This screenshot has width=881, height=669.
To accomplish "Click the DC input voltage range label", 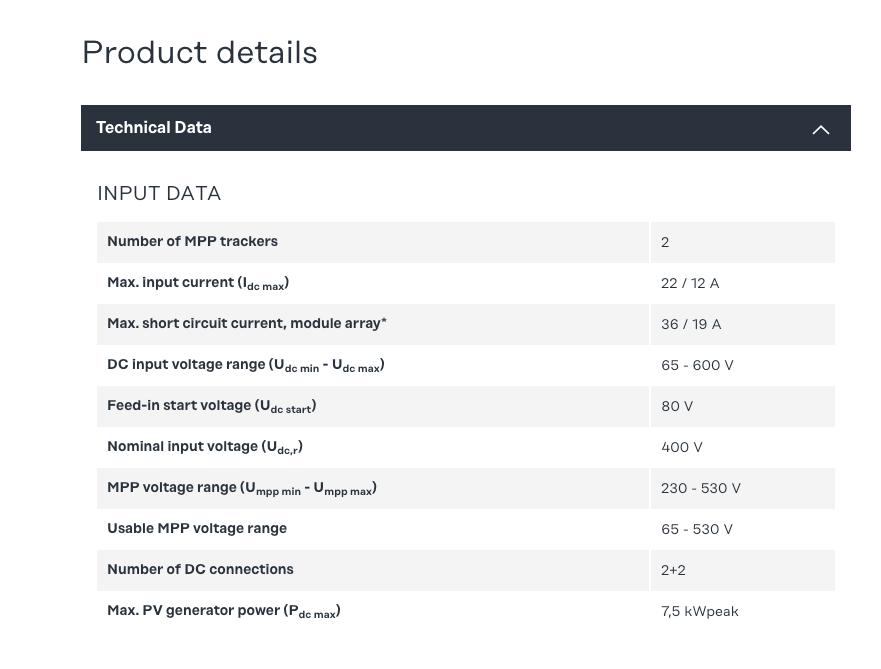I will [246, 365].
